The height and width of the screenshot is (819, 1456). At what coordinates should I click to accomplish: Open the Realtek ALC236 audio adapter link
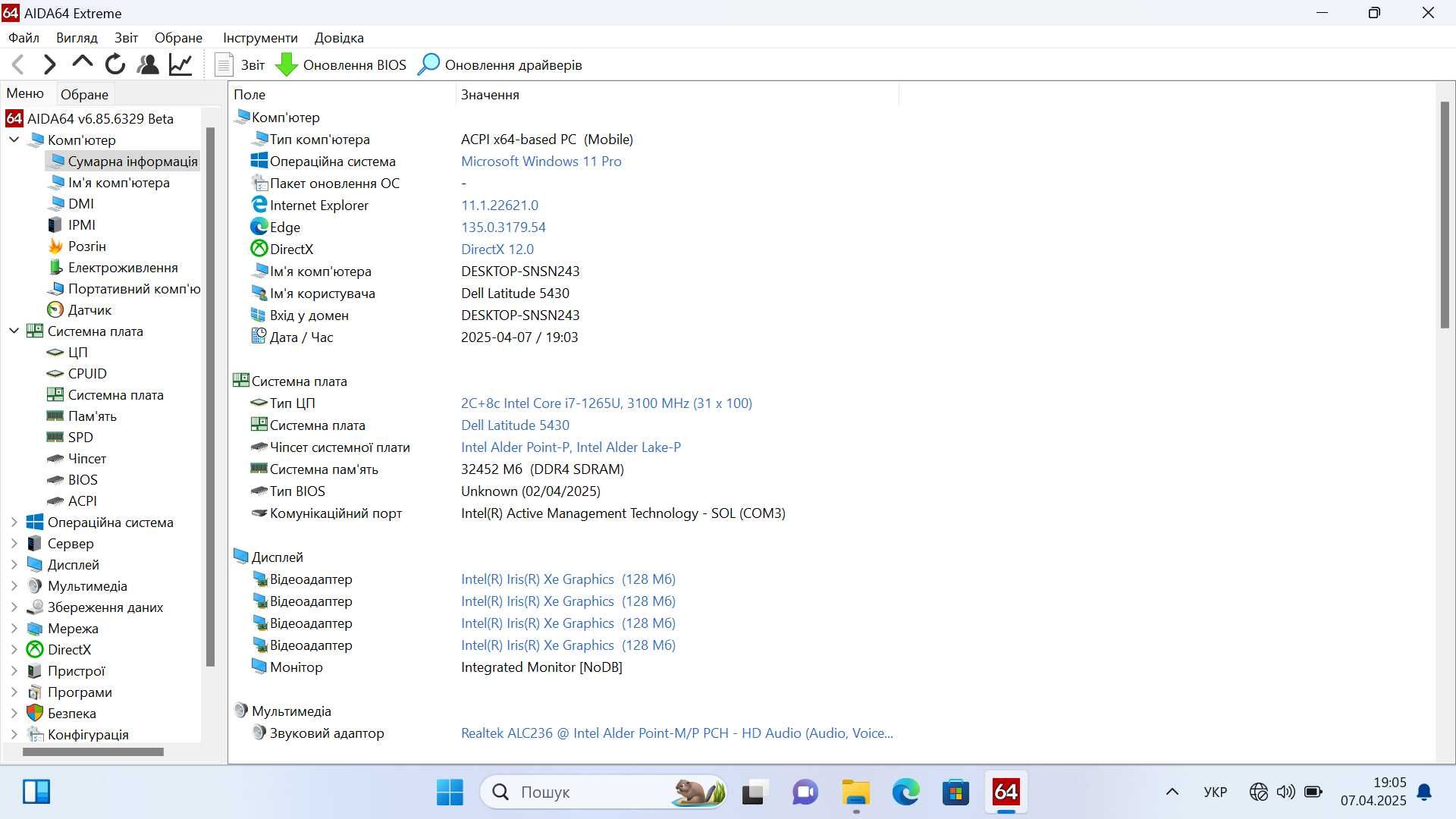677,733
